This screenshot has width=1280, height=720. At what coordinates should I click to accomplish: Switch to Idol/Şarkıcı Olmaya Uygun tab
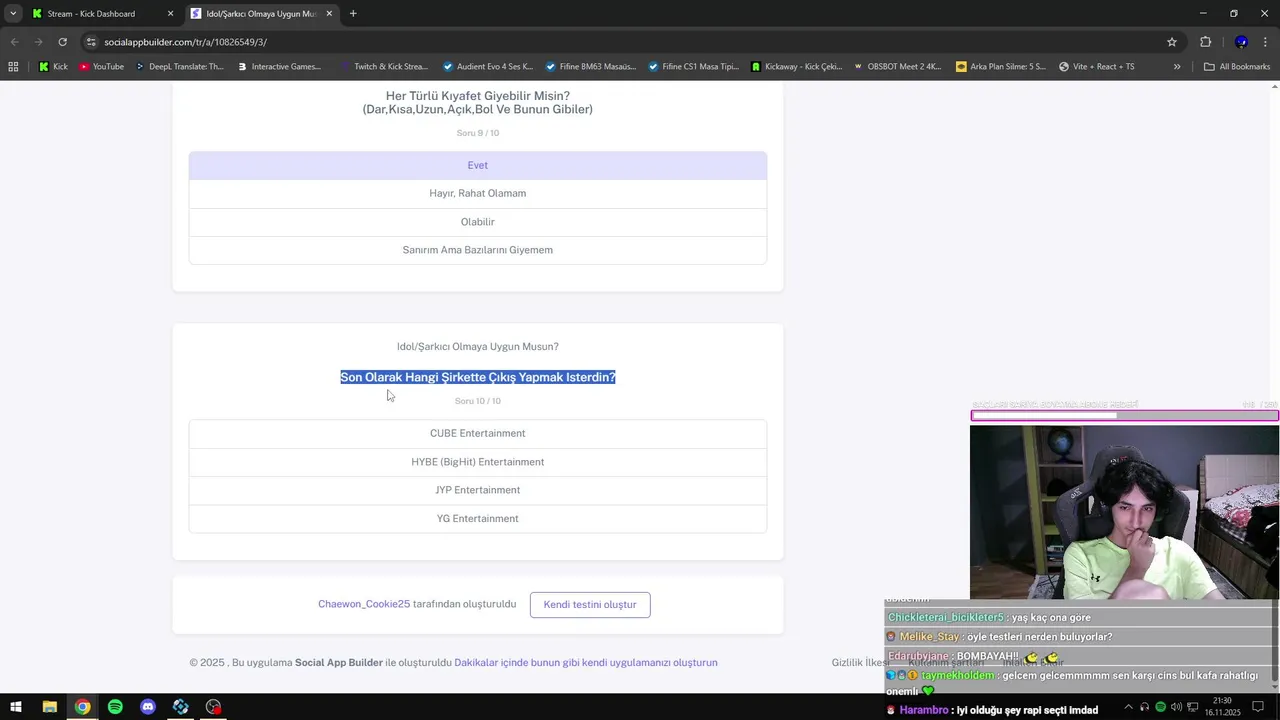262,14
